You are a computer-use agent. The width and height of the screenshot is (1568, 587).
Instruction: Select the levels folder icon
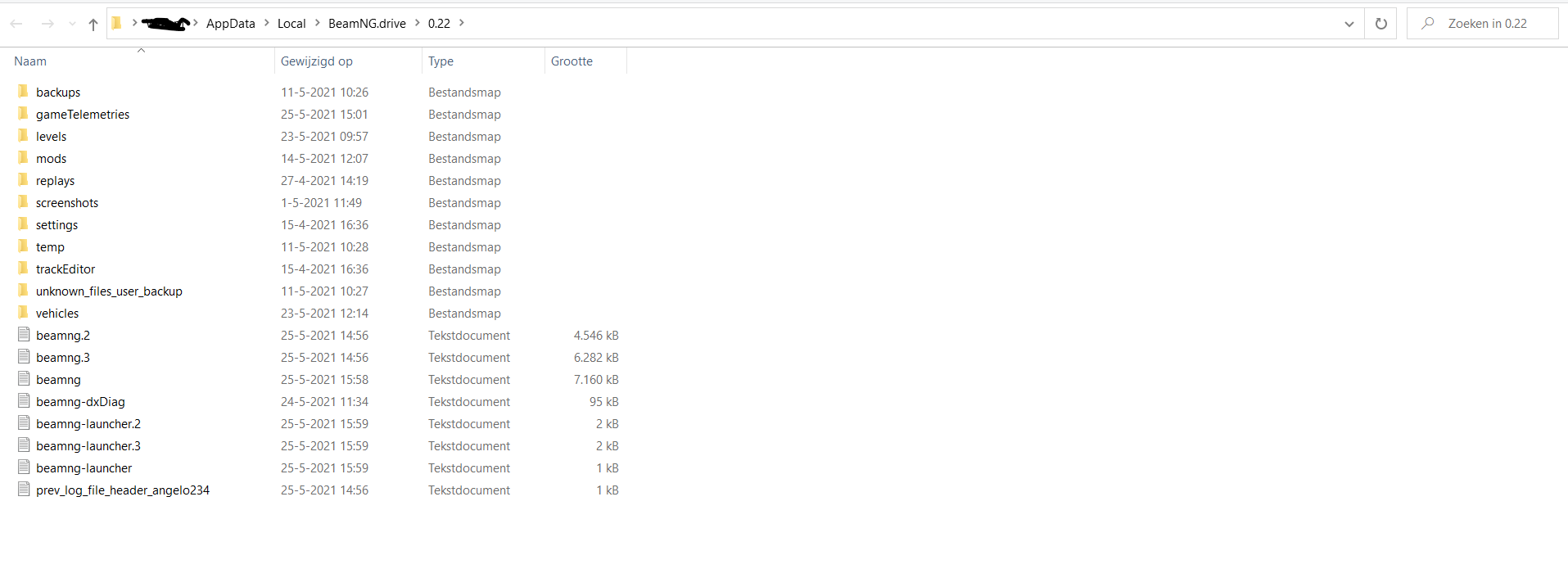point(23,135)
